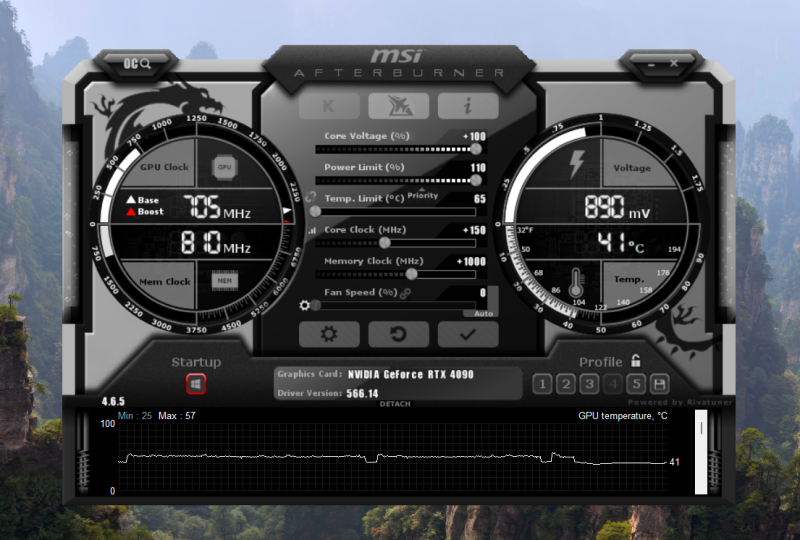The width and height of the screenshot is (800, 540).
Task: Click the NVIDIA GeForce RTX 4090 text
Action: tap(411, 375)
